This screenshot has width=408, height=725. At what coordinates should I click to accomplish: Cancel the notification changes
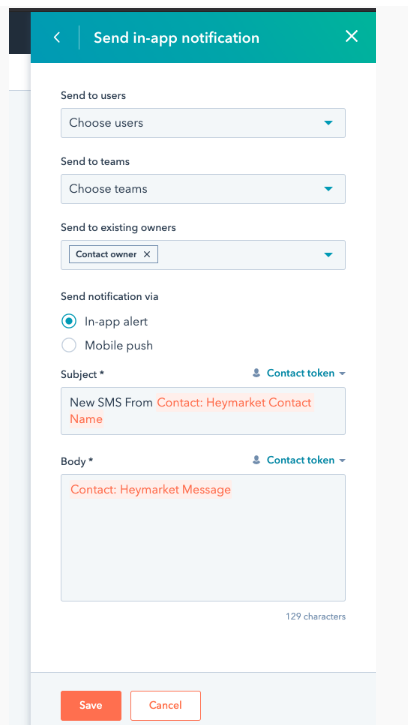click(165, 706)
